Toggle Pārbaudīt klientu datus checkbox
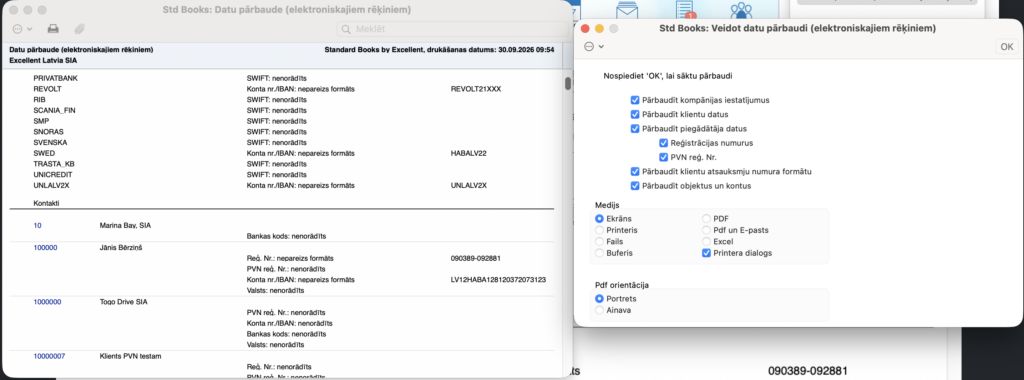 pos(635,114)
